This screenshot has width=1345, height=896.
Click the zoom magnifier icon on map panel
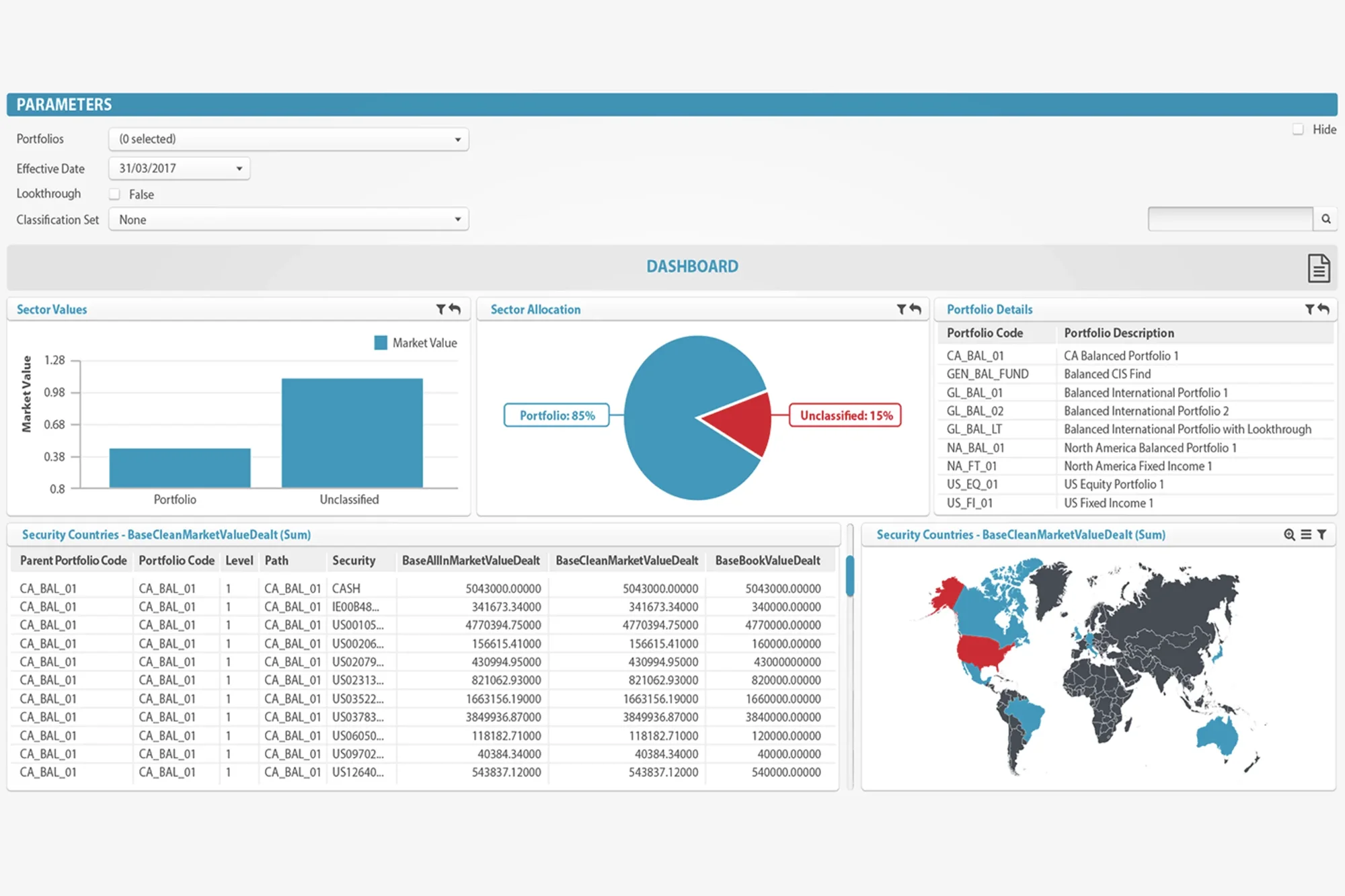pyautogui.click(x=1289, y=534)
